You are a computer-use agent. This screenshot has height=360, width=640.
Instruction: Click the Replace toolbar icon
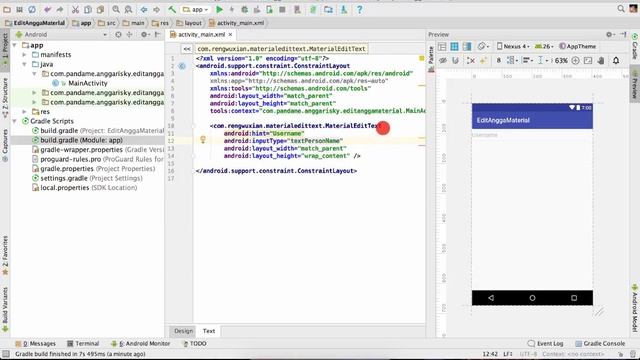click(x=128, y=9)
